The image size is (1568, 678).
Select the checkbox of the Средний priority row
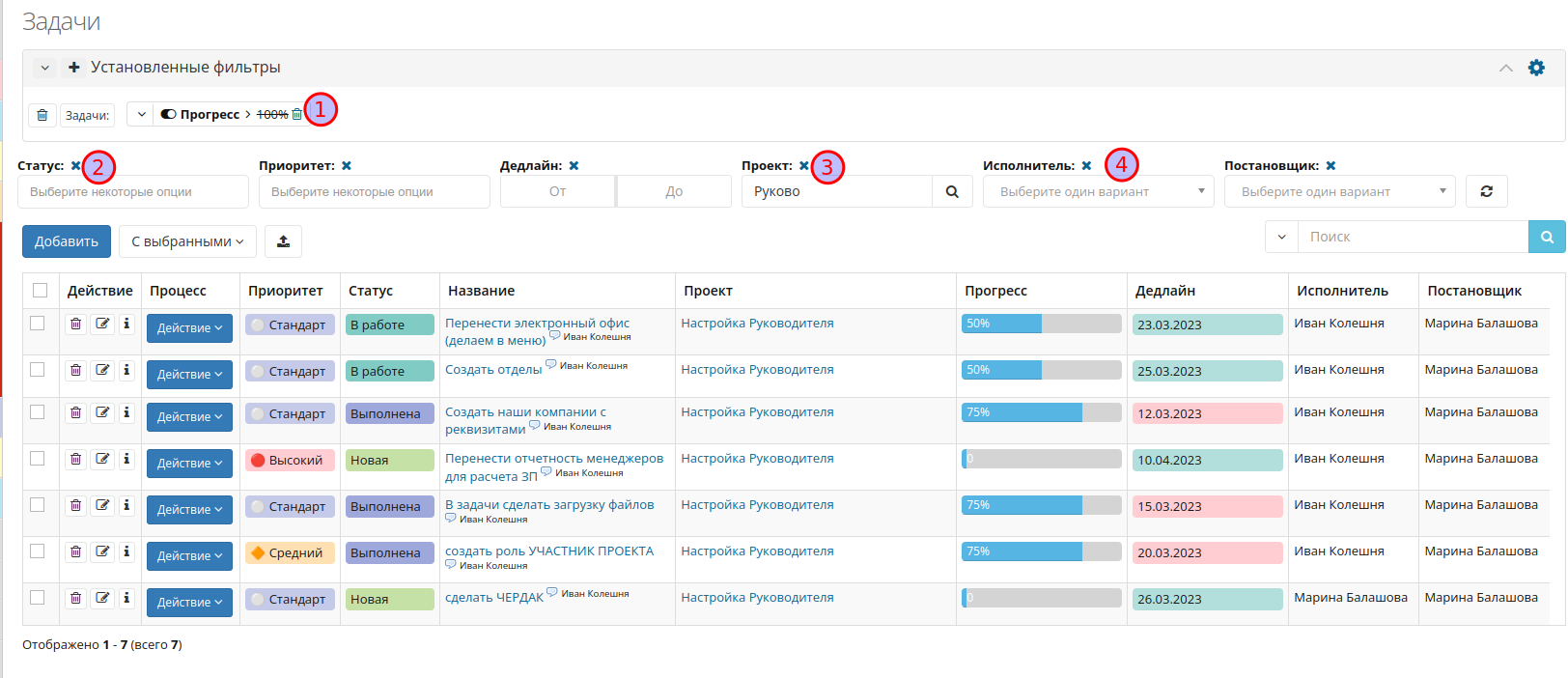[37, 551]
